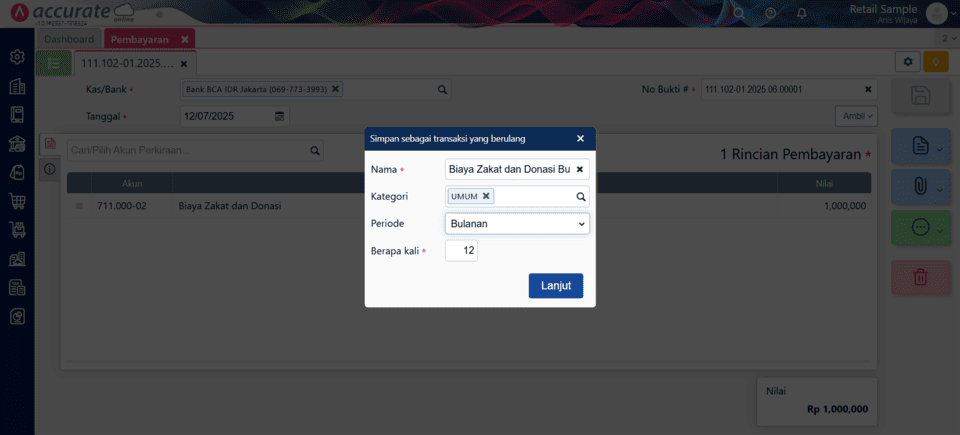
Task: Select the 111.102-01.2025 document tab
Action: point(127,62)
